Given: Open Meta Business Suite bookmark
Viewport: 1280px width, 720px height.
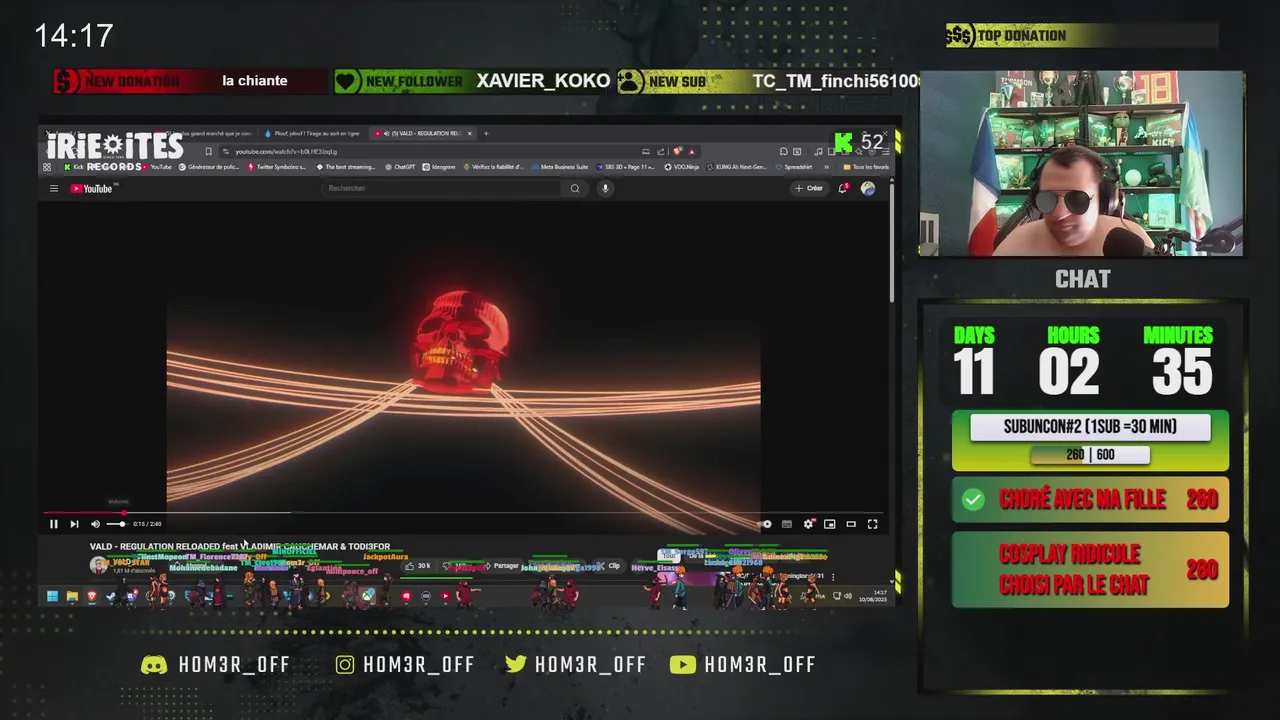Looking at the screenshot, I should click(559, 167).
